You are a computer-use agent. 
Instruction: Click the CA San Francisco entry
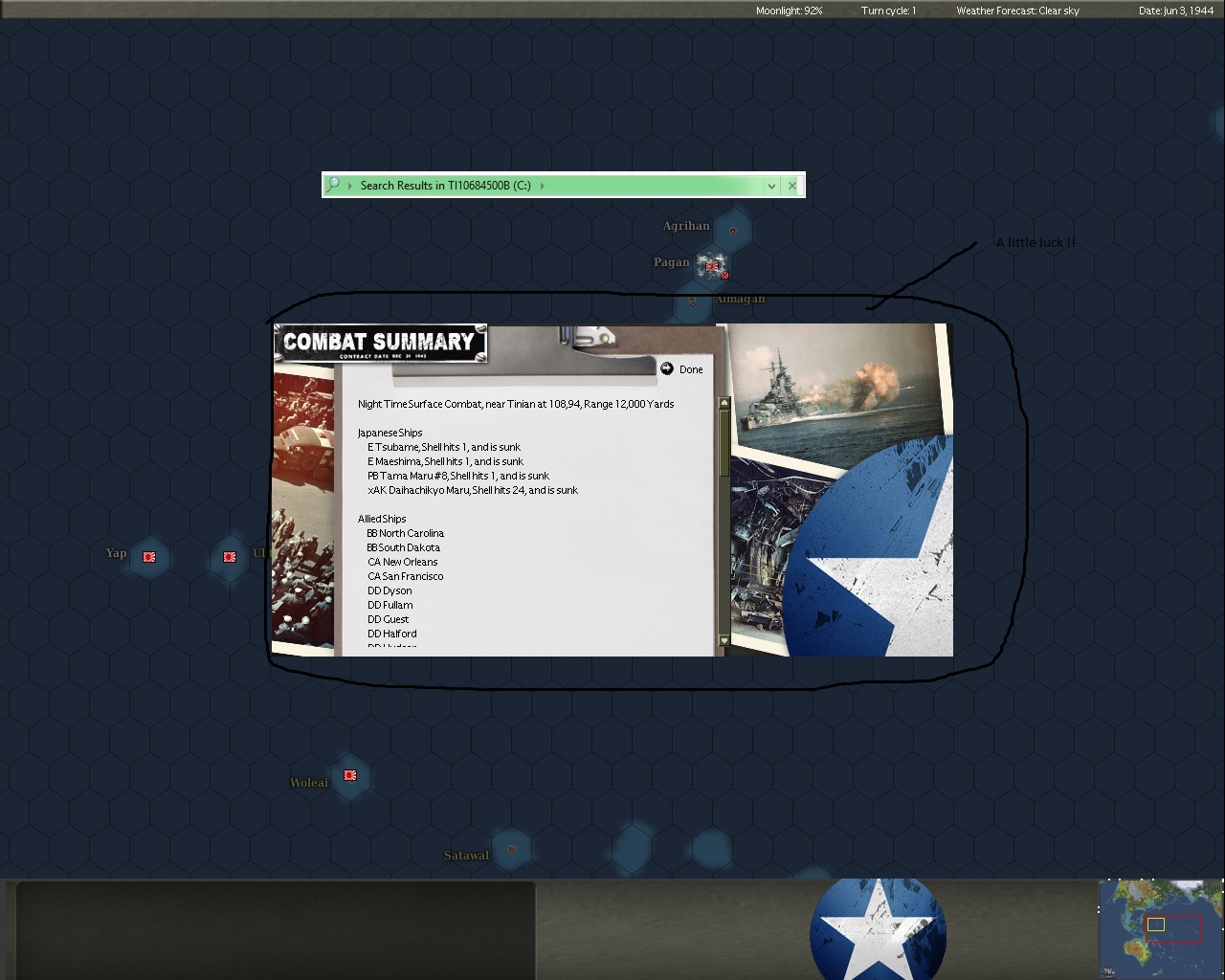(406, 576)
